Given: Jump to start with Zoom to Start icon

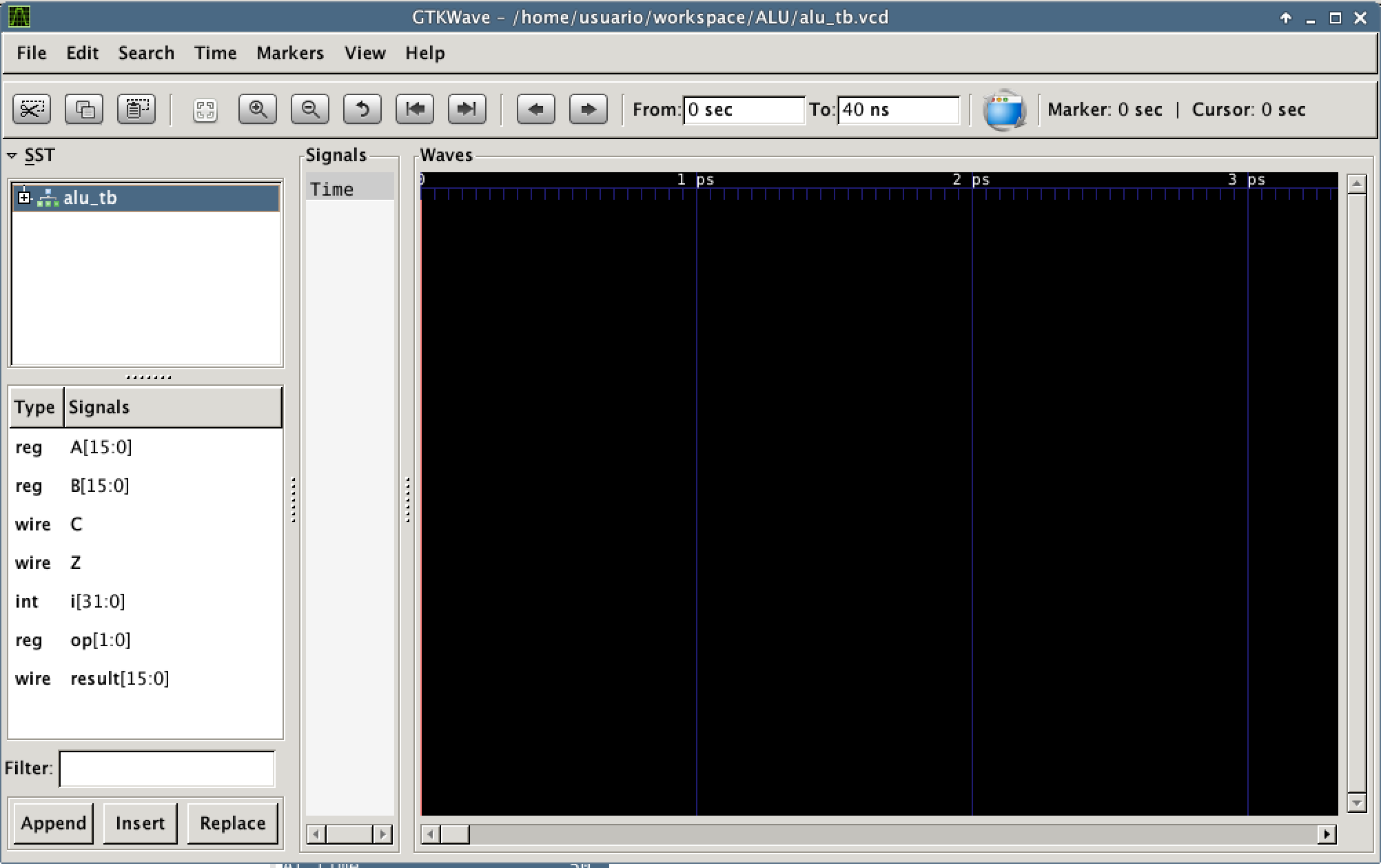Looking at the screenshot, I should pyautogui.click(x=415, y=110).
